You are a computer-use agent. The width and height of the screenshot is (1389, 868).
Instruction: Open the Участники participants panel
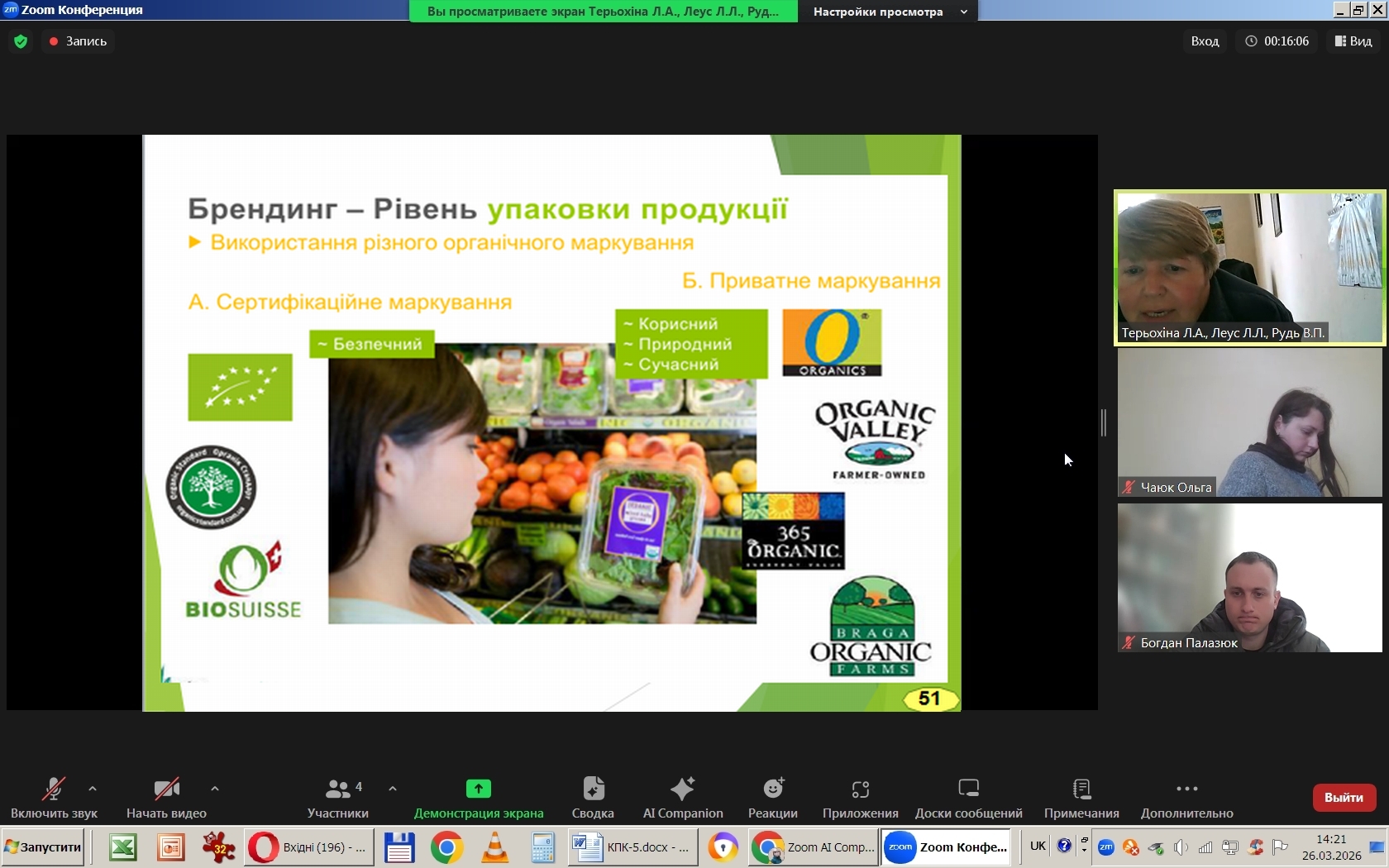[338, 789]
